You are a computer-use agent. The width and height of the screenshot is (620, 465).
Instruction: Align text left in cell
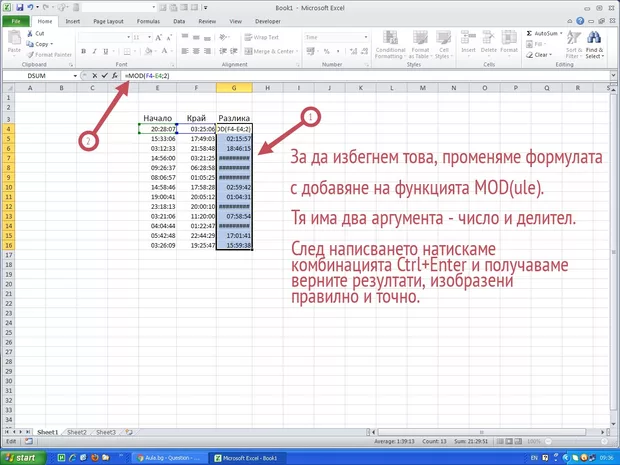click(185, 51)
